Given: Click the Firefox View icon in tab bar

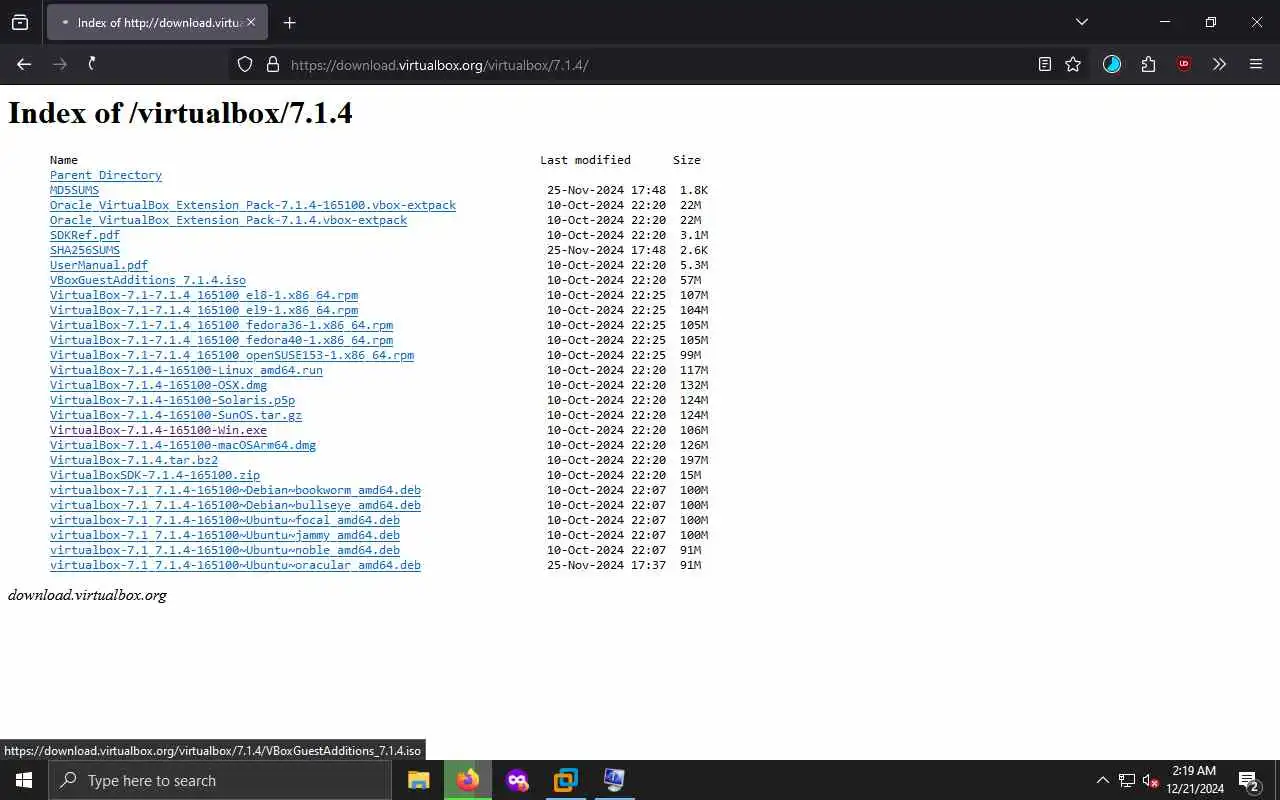Looking at the screenshot, I should 20,22.
